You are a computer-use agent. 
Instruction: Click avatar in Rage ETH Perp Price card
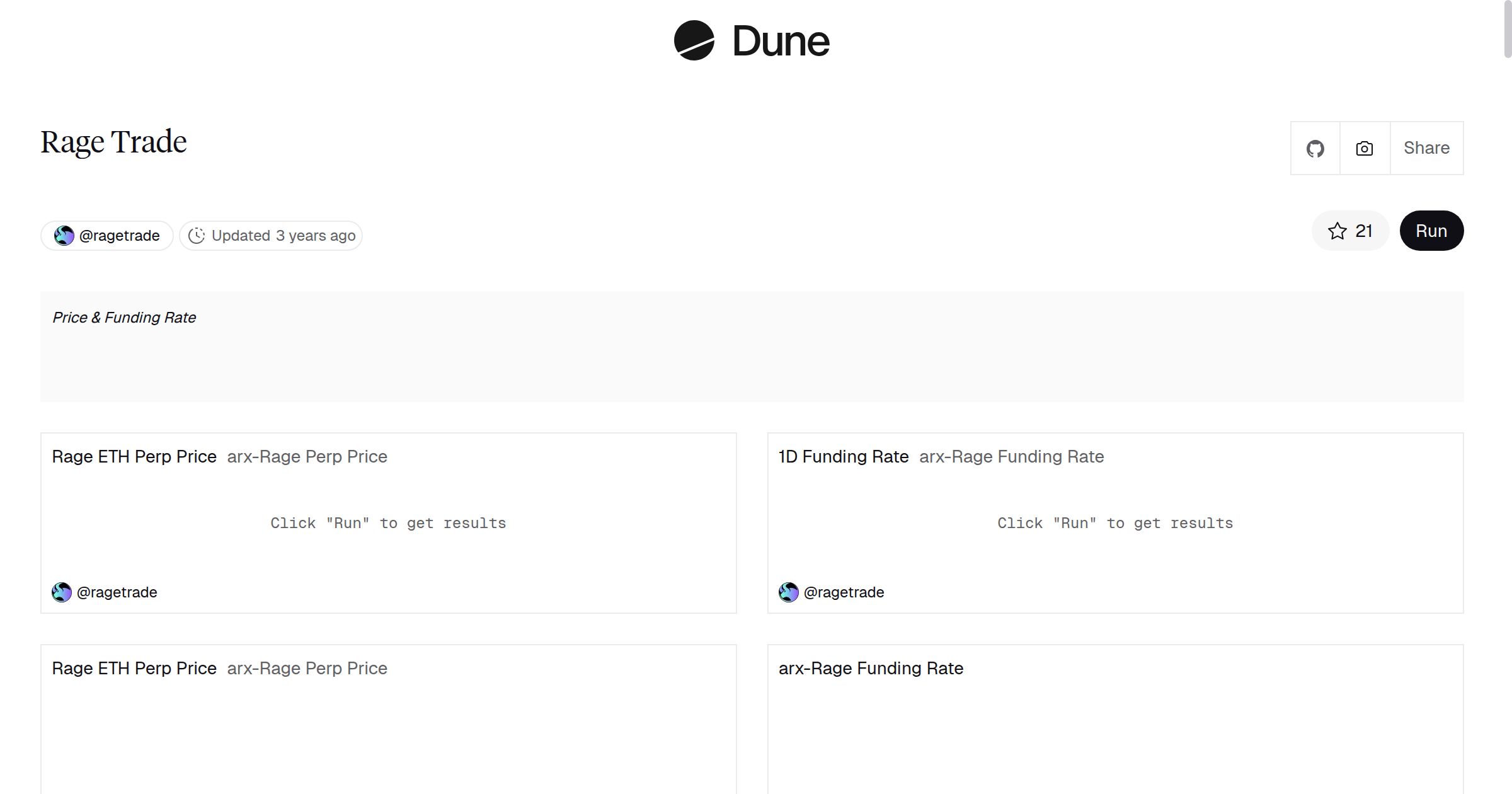pos(62,592)
